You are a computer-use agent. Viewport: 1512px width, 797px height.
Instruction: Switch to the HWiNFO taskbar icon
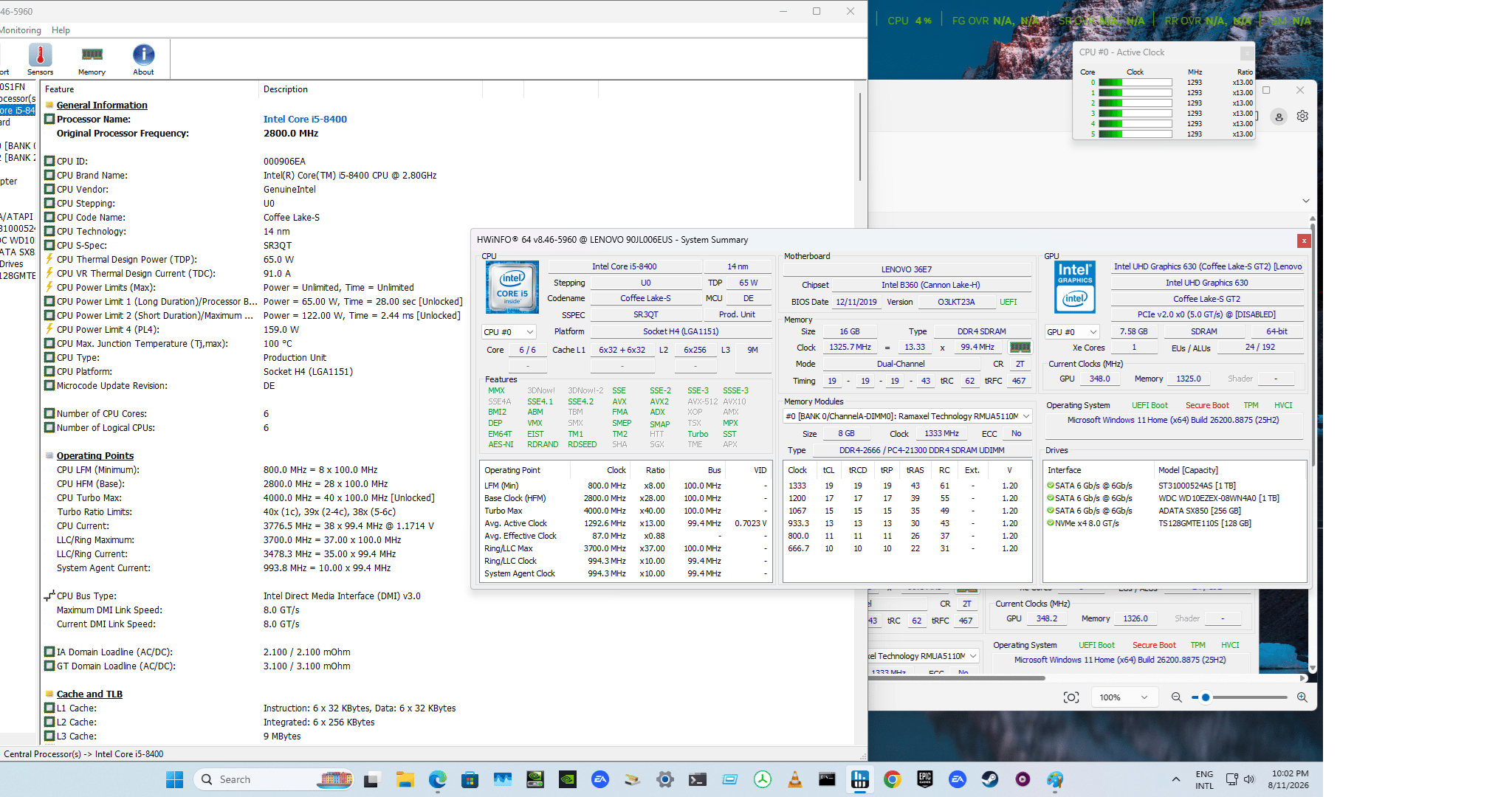click(860, 779)
